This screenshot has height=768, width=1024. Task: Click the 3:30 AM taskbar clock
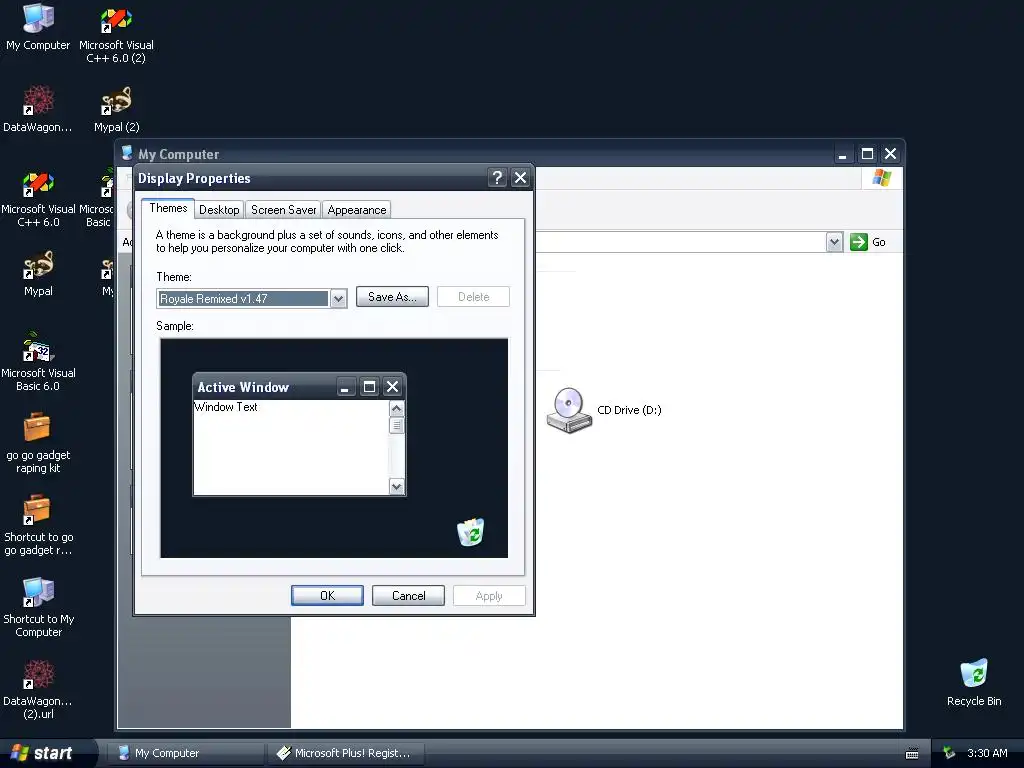click(987, 753)
